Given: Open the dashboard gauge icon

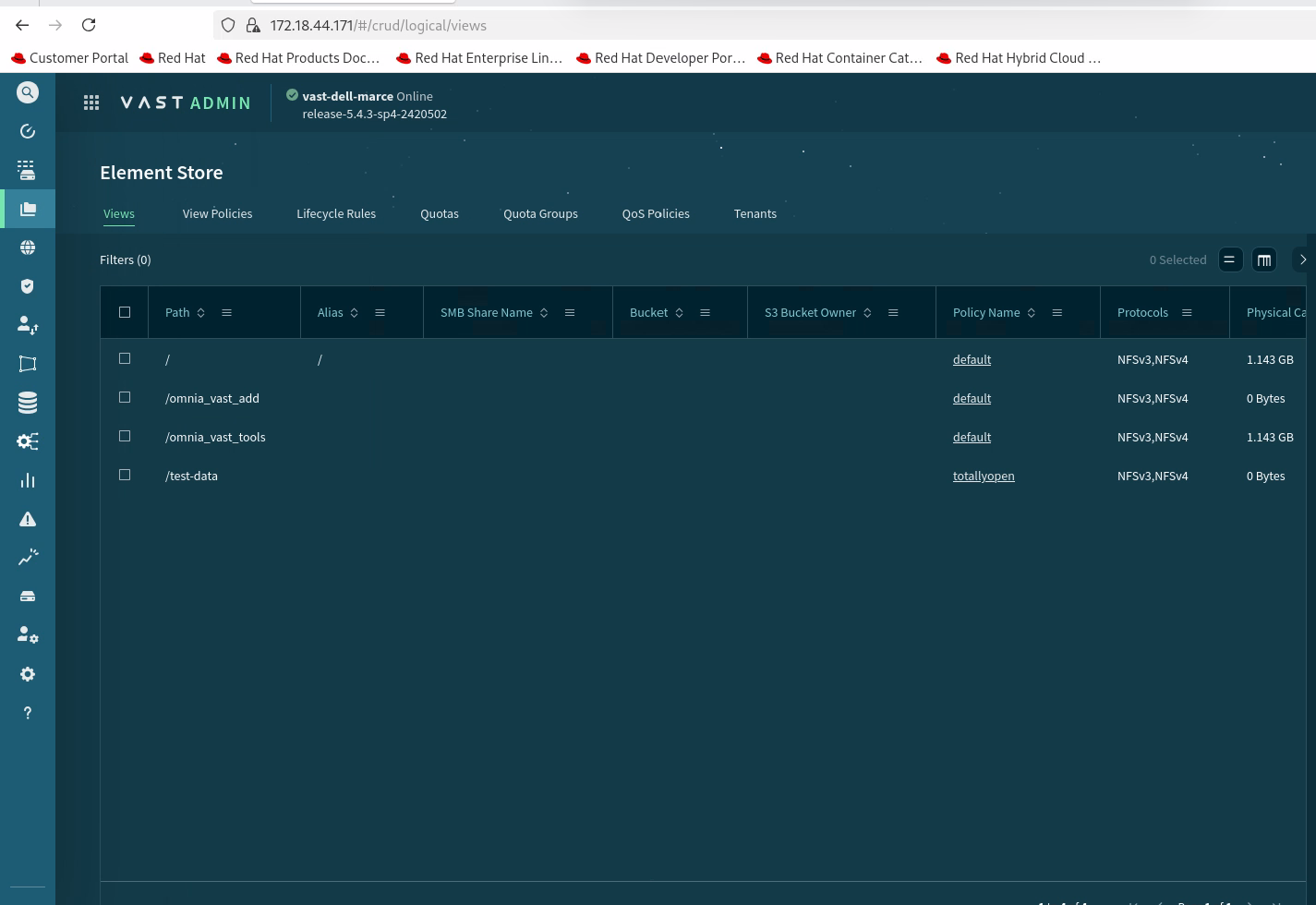Looking at the screenshot, I should (28, 131).
